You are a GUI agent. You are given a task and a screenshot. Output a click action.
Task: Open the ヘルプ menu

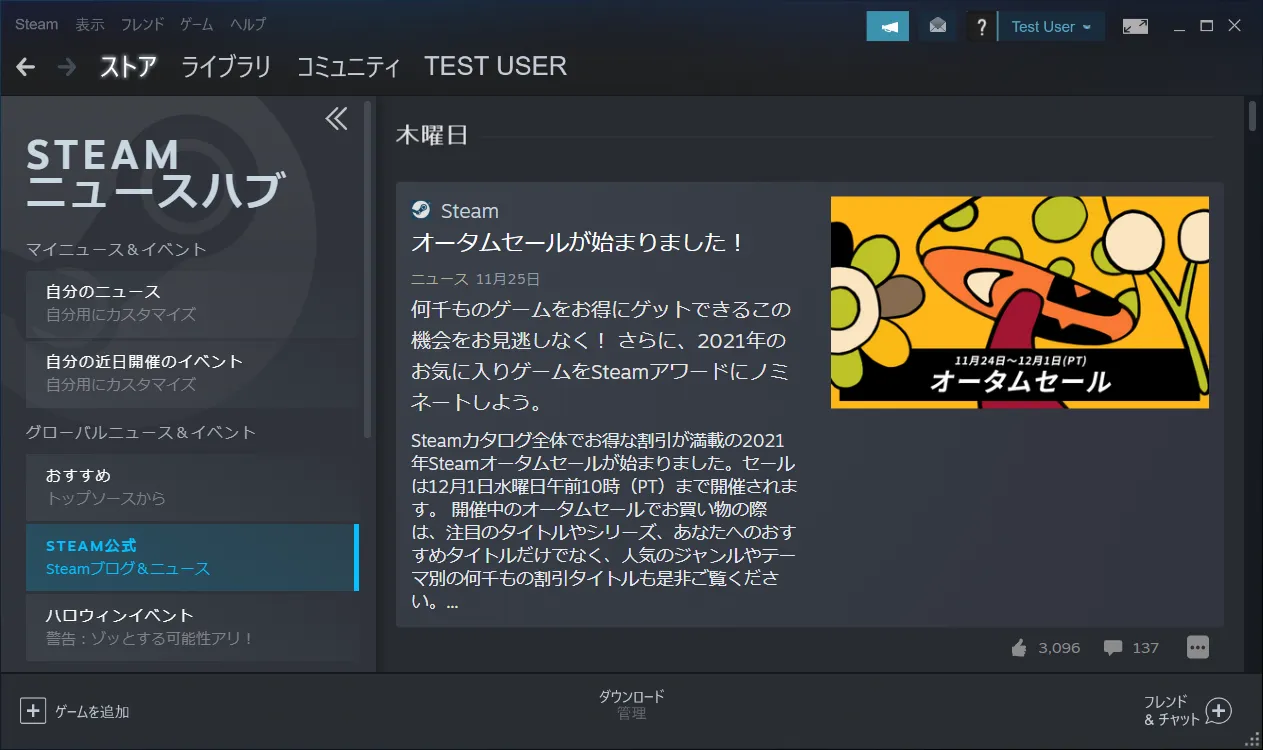pos(248,24)
